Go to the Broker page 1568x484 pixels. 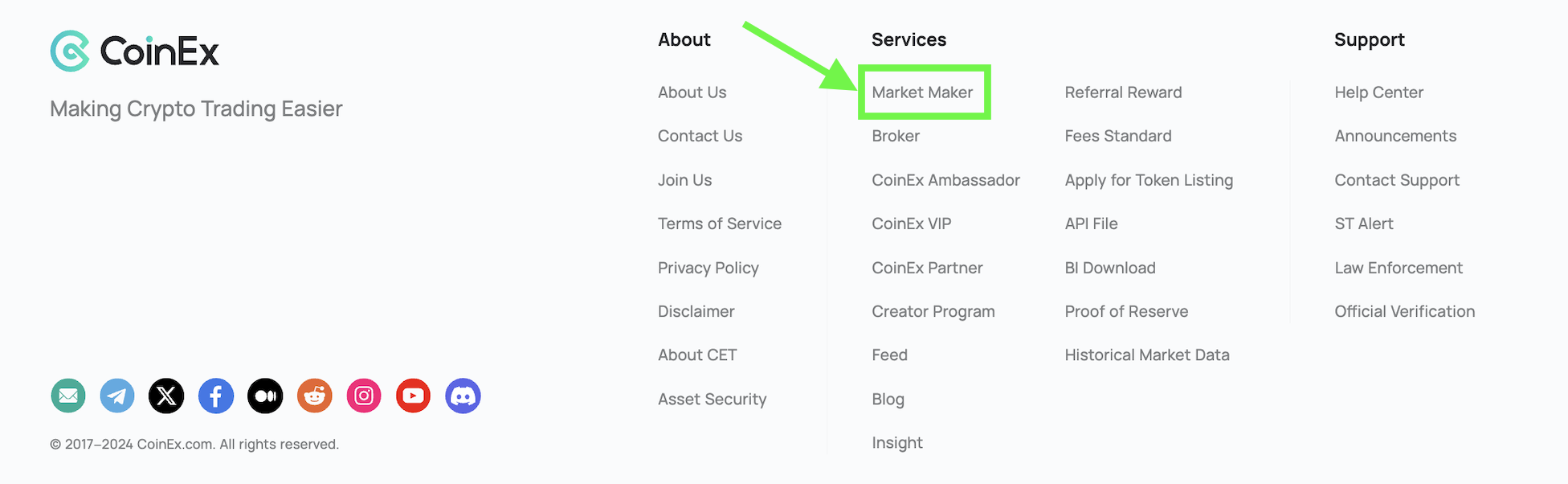click(x=896, y=136)
